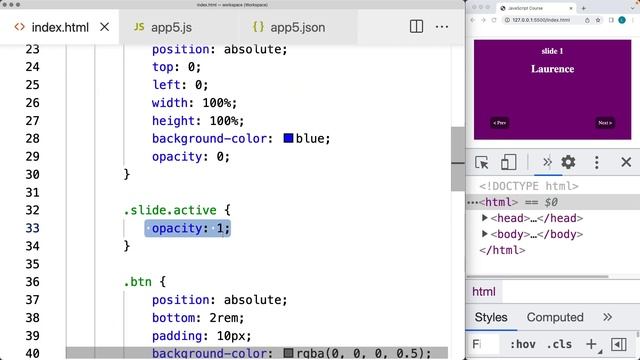This screenshot has width=640, height=360.
Task: Click the DOCTYPE html line
Action: pyautogui.click(x=529, y=186)
